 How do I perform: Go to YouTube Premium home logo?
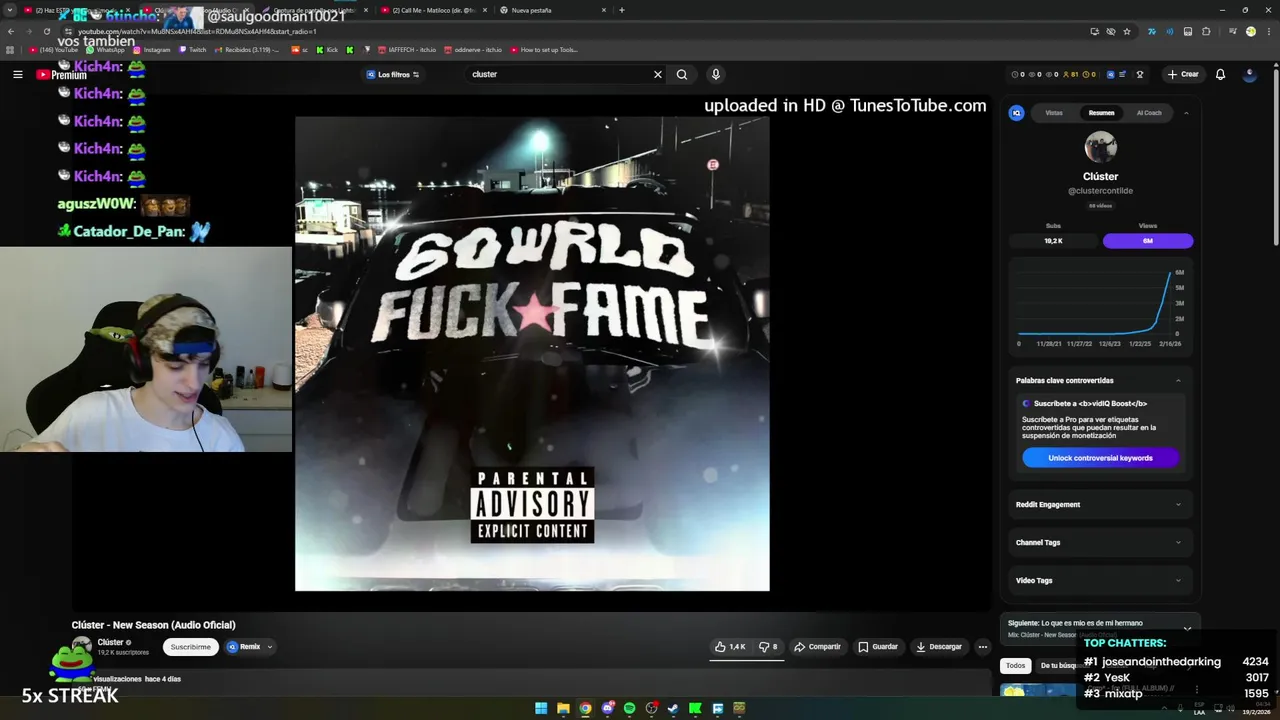(61, 75)
